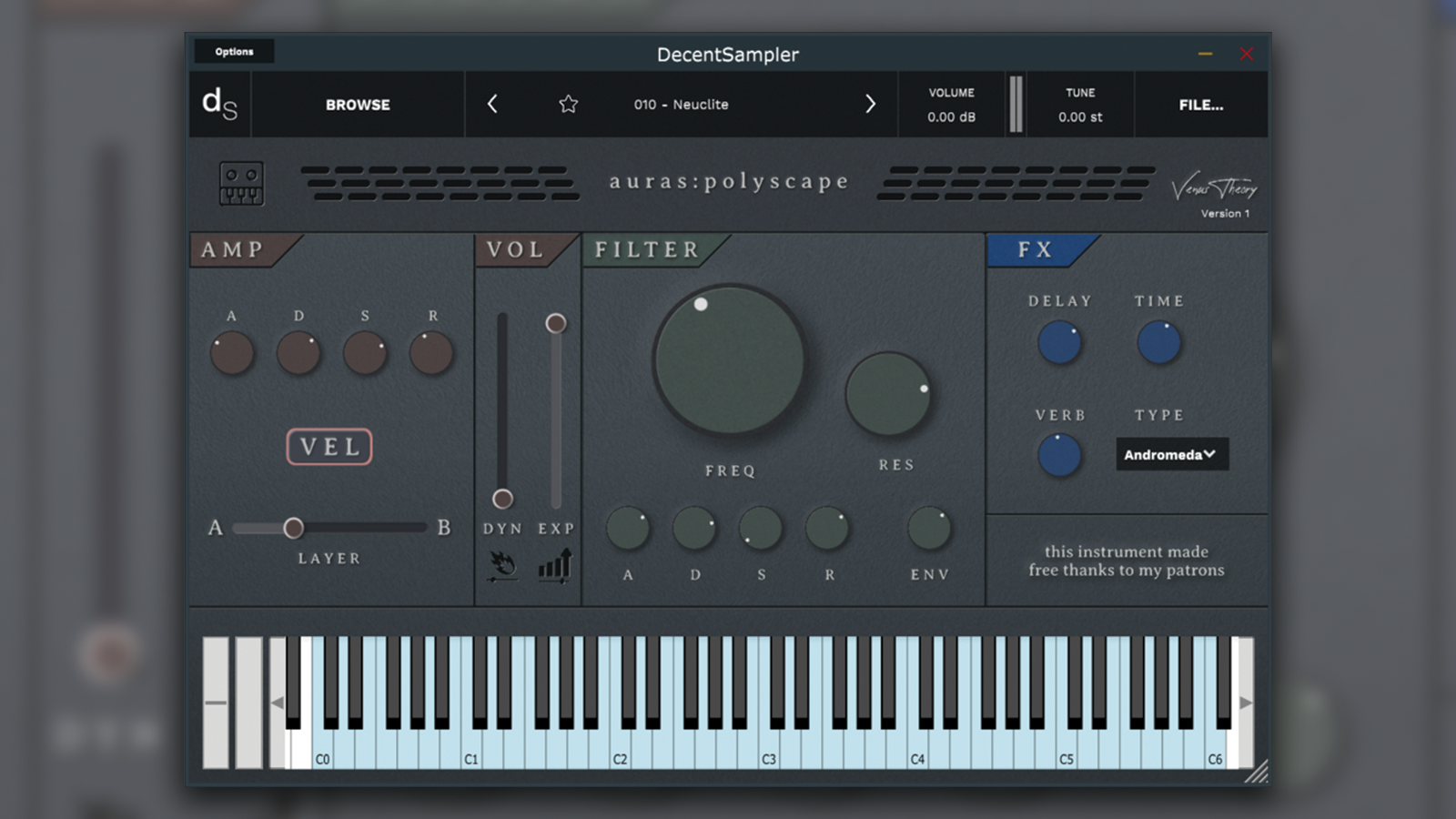
Task: Click the FILTER envelope A knob
Action: pyautogui.click(x=628, y=529)
